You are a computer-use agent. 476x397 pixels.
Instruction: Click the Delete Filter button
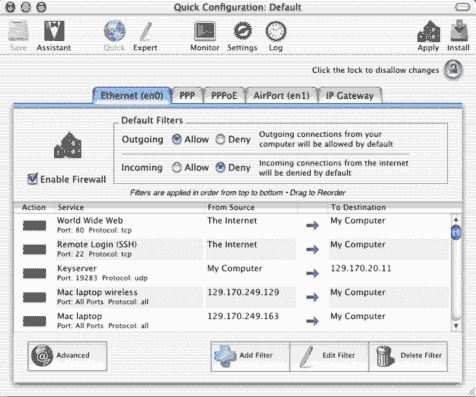tap(408, 356)
